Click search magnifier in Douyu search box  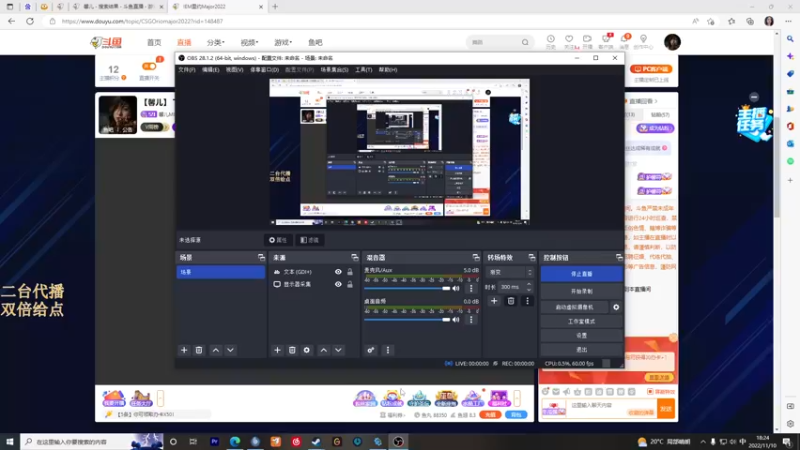pyautogui.click(x=525, y=42)
